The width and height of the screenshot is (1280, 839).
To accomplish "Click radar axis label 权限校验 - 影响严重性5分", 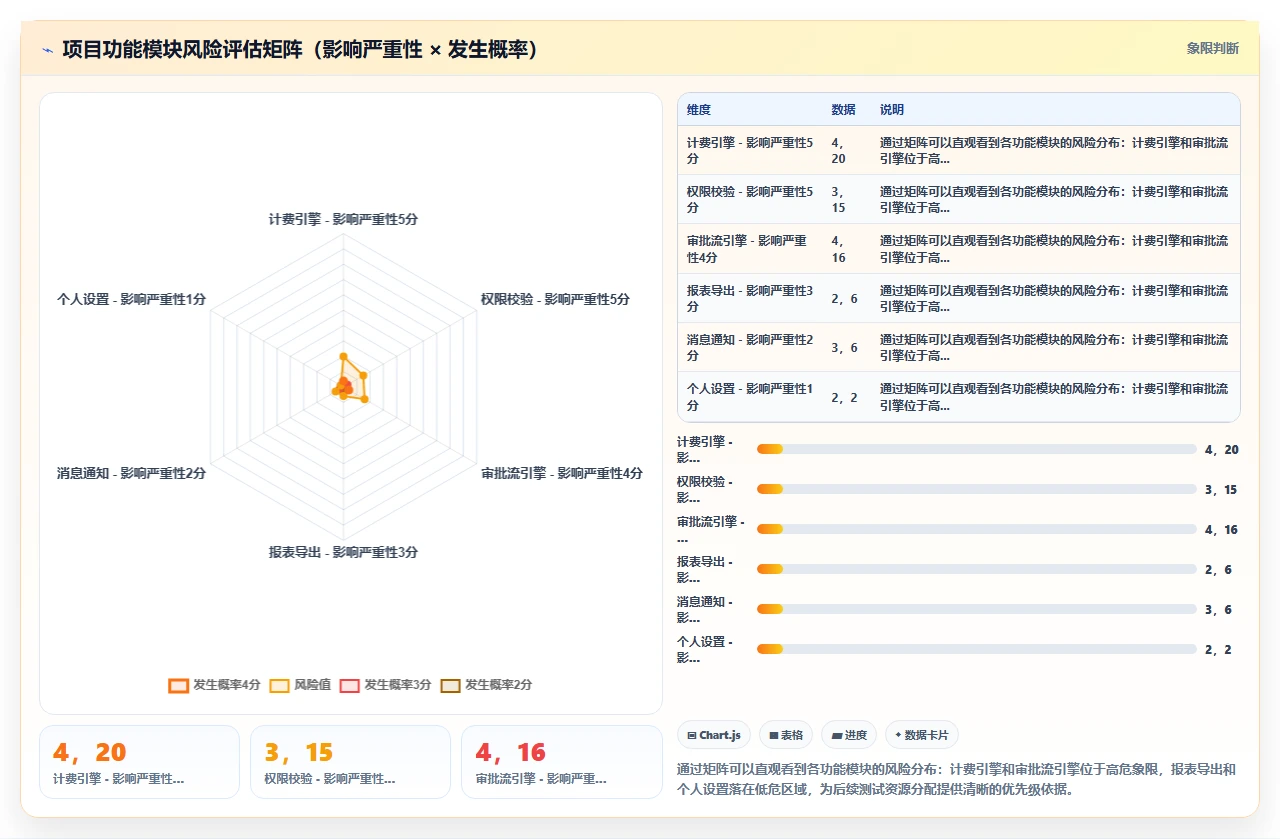I will 555,299.
